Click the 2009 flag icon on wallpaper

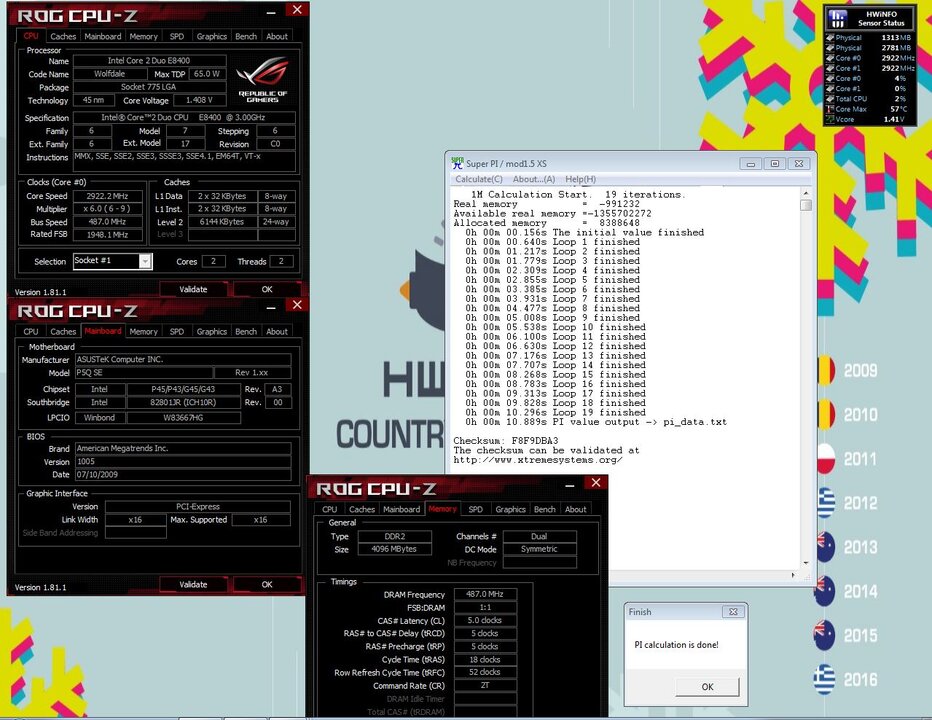(x=826, y=370)
